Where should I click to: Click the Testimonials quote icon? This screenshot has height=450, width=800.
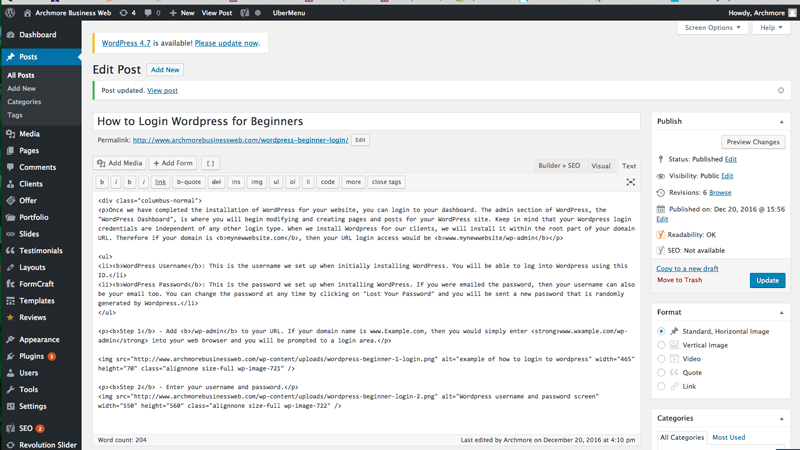tap(10, 251)
